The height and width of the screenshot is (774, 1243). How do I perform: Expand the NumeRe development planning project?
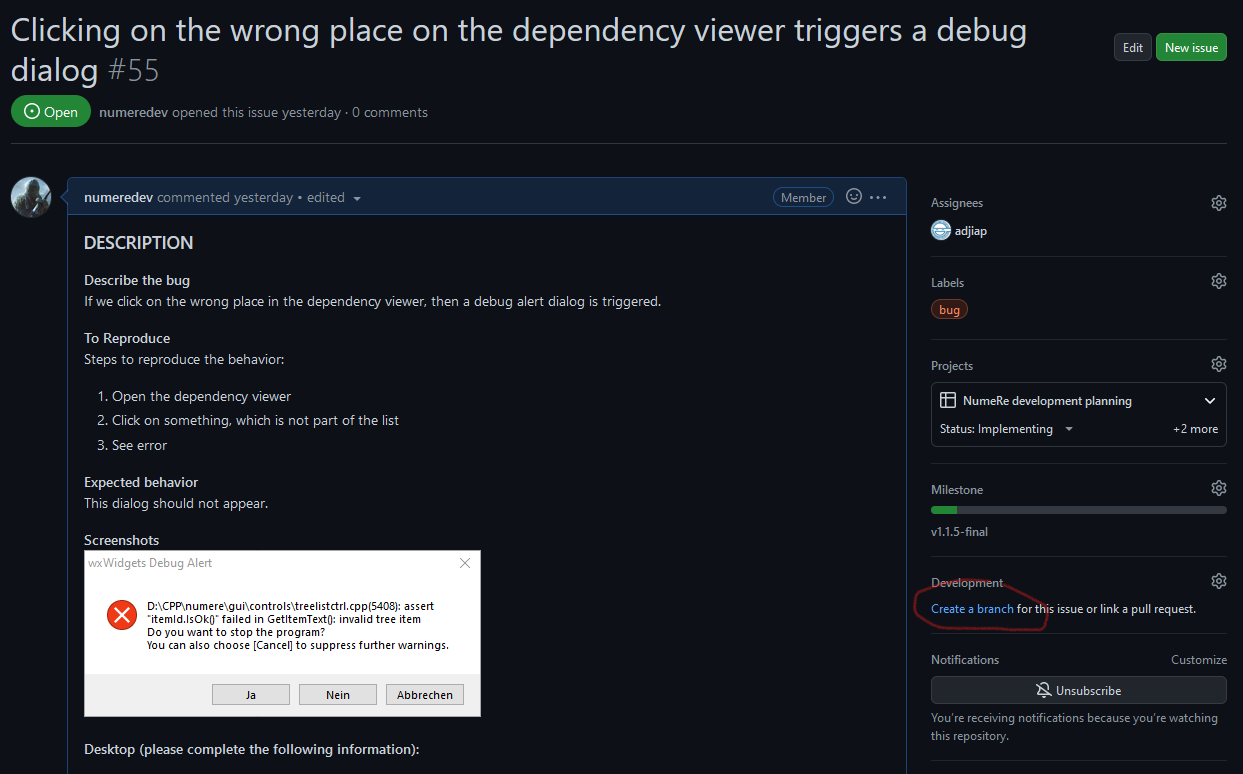point(1210,401)
